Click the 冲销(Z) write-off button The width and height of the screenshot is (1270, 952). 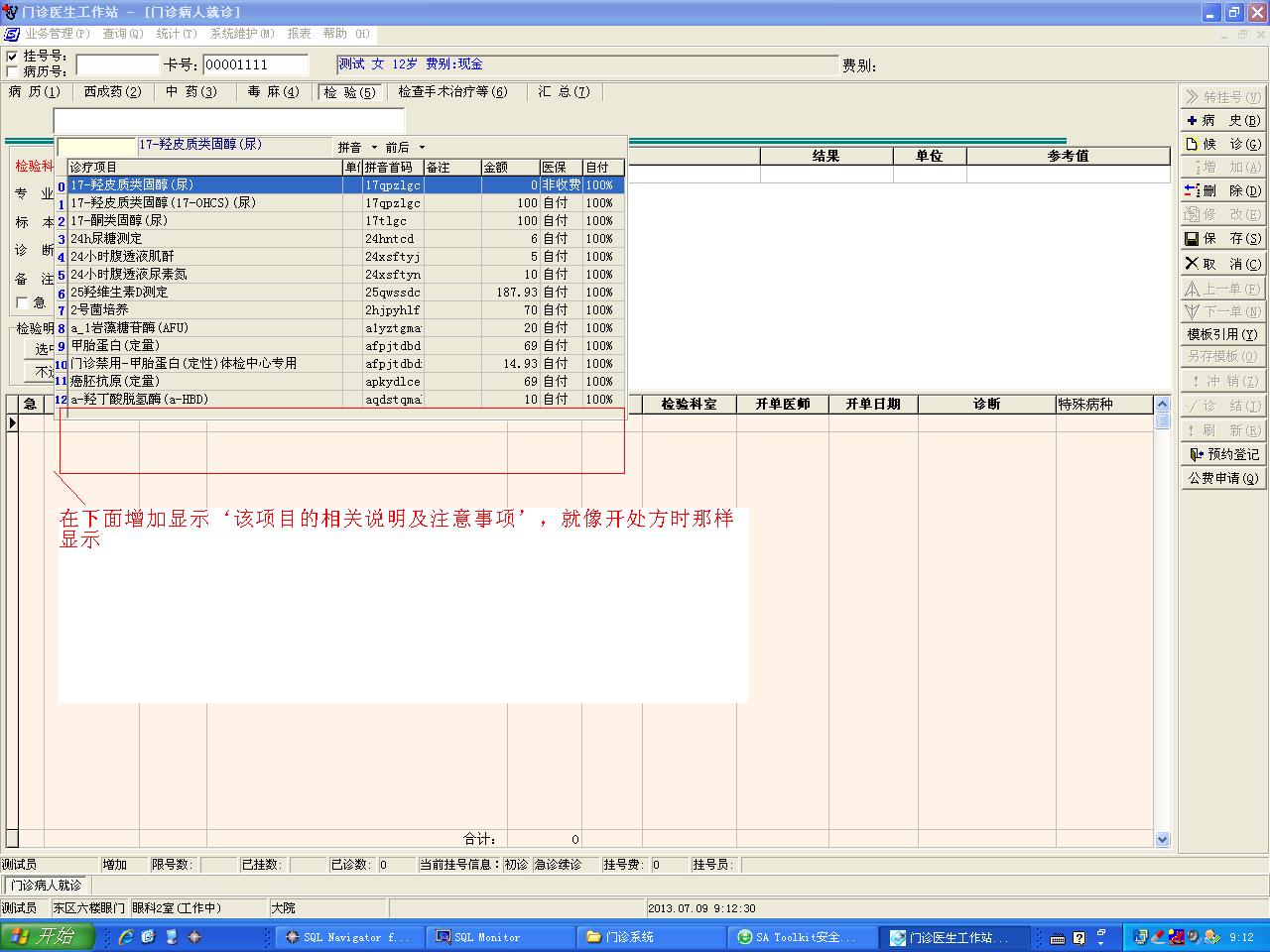(1222, 381)
